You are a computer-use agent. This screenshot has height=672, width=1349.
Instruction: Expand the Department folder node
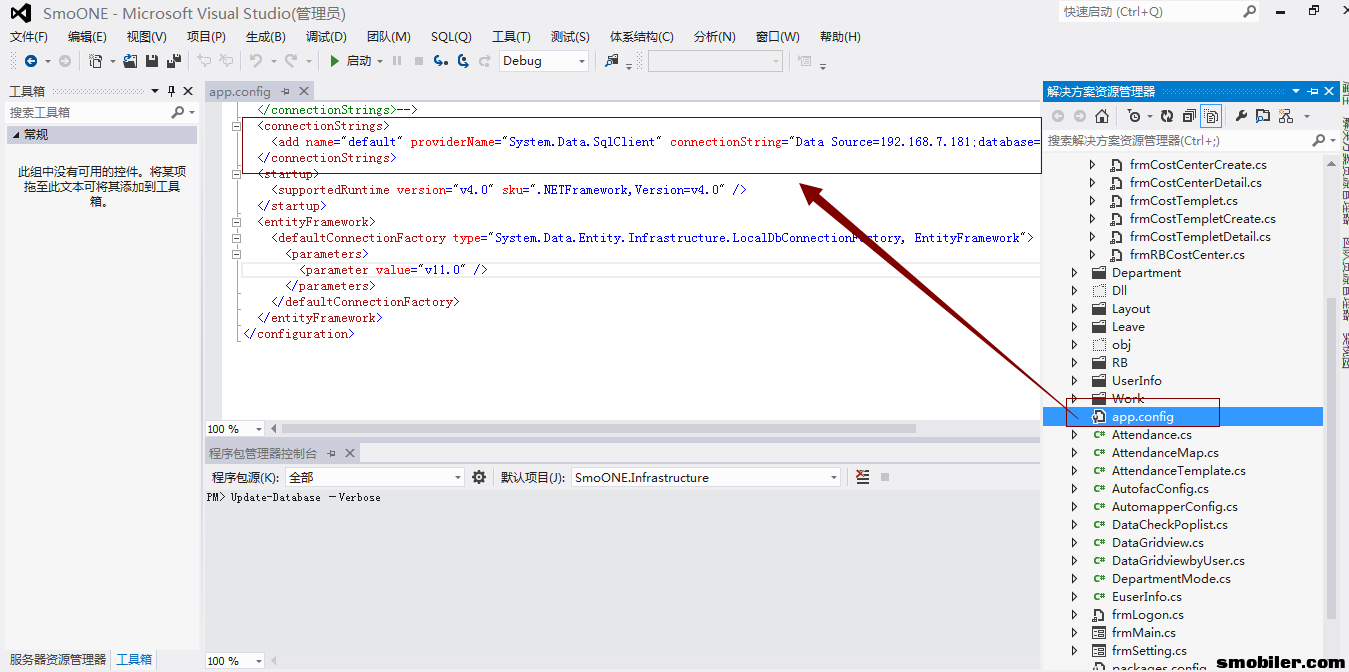pos(1075,273)
